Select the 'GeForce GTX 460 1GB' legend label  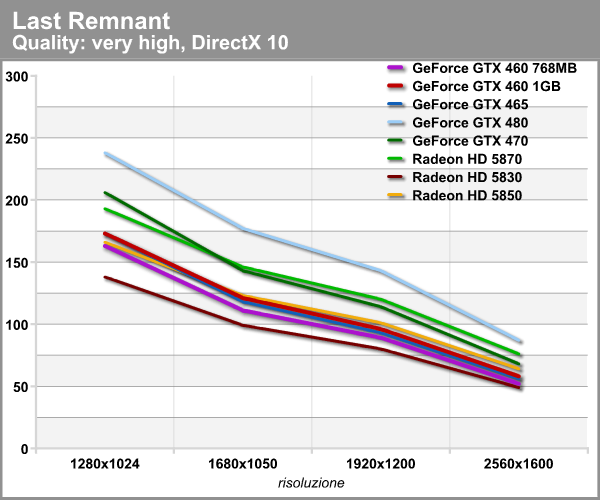[486, 86]
